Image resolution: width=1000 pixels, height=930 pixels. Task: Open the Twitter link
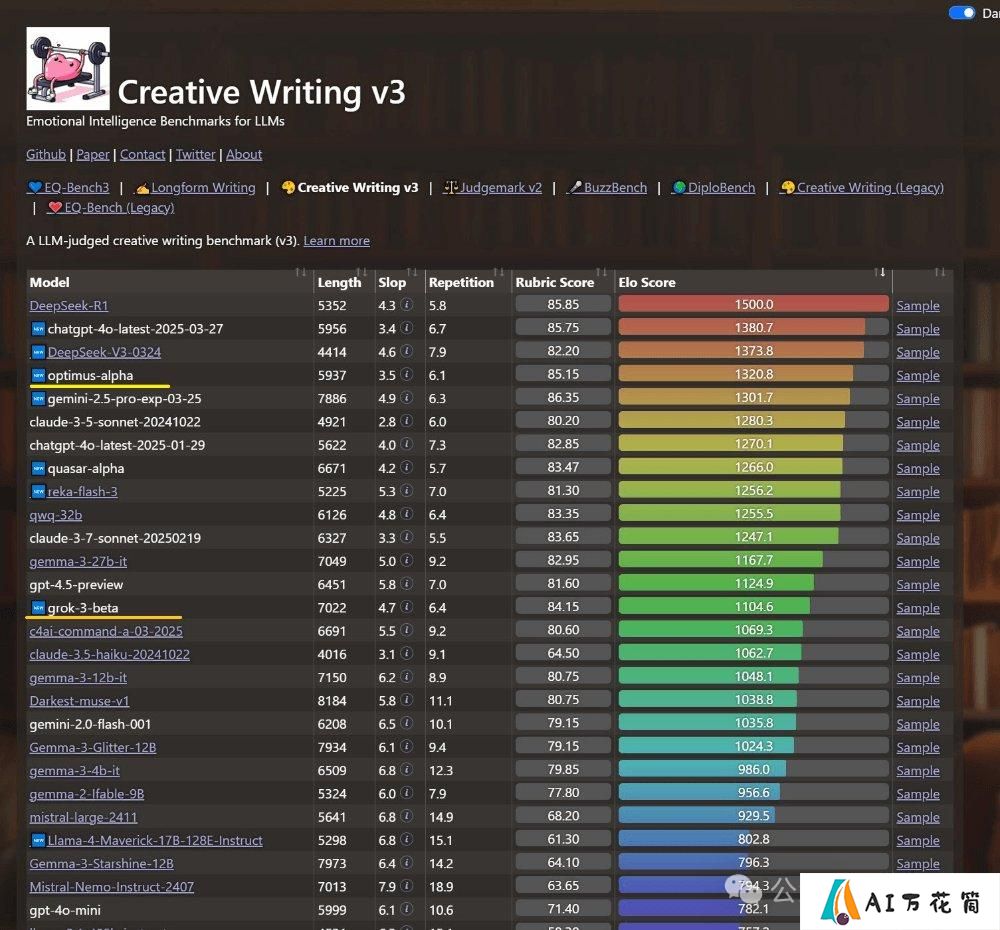[x=196, y=154]
